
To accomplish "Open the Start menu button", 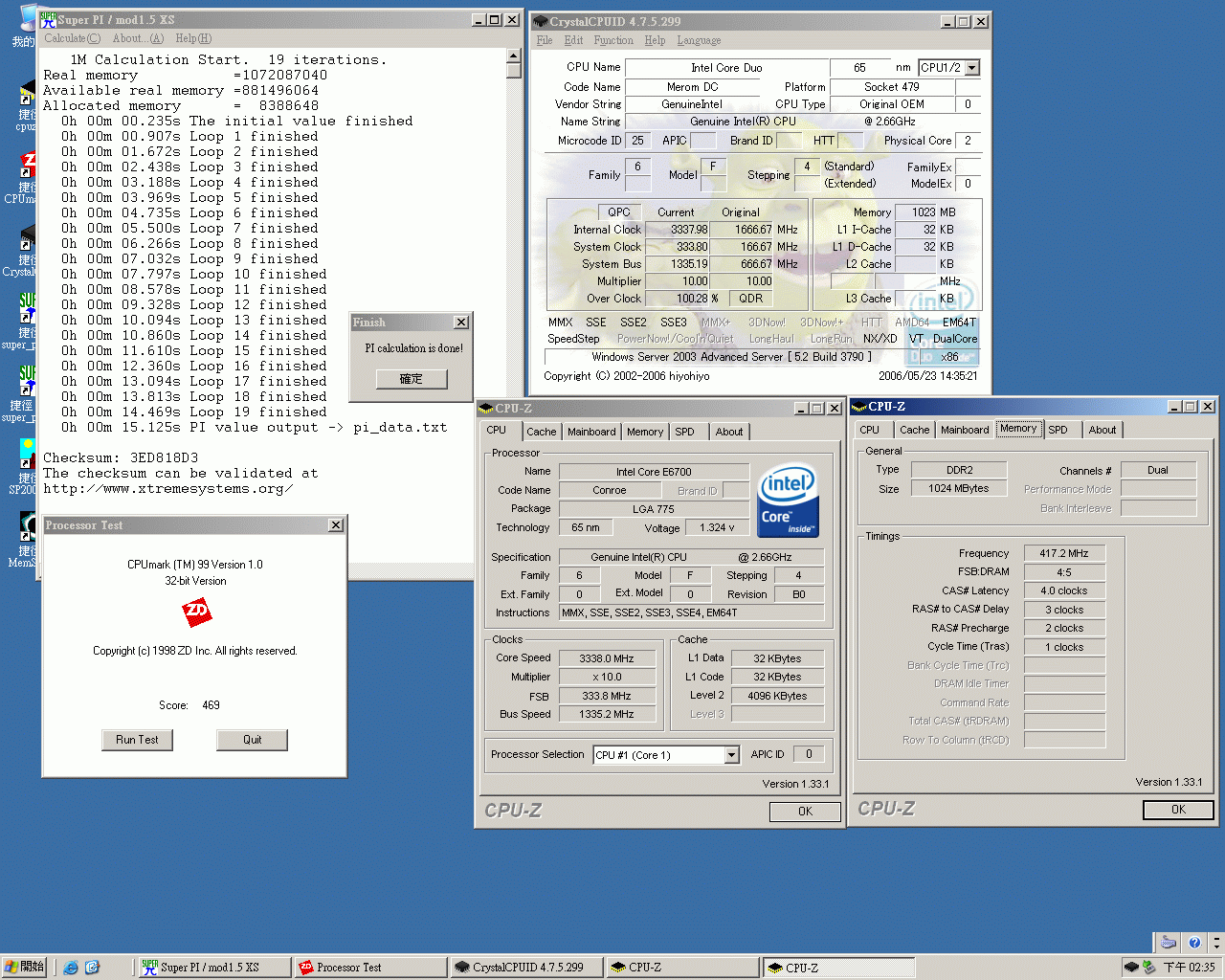I will coord(24,968).
